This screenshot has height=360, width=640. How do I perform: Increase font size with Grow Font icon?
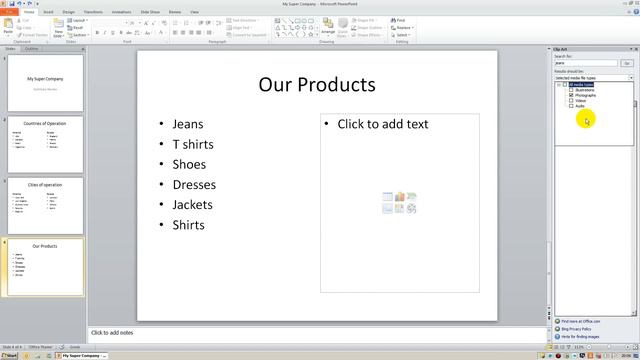point(146,23)
